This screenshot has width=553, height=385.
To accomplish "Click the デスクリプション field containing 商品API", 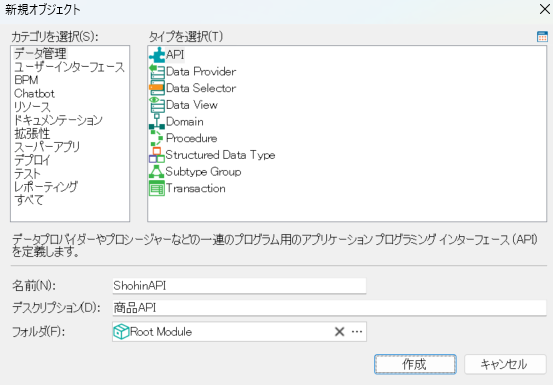I will [x=329, y=308].
